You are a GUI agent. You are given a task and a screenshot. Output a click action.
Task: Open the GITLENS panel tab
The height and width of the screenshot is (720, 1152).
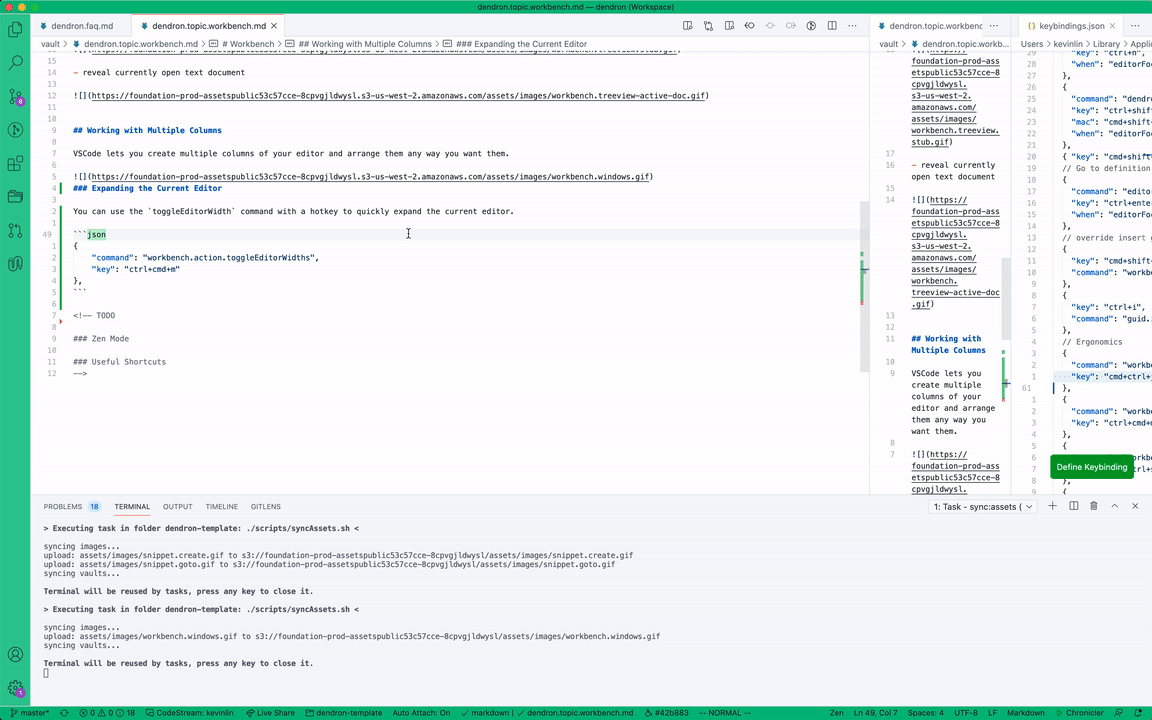click(x=266, y=506)
